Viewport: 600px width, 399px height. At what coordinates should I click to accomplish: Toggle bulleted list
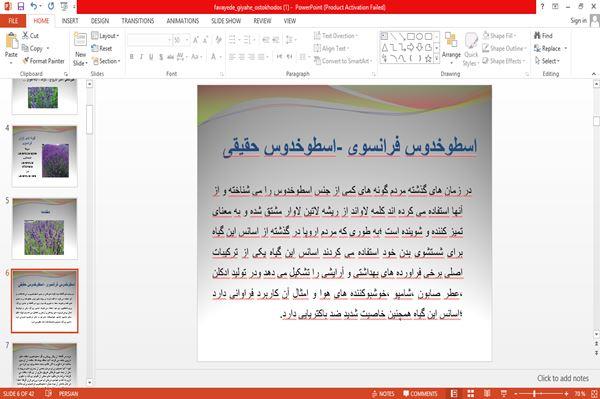(232, 40)
